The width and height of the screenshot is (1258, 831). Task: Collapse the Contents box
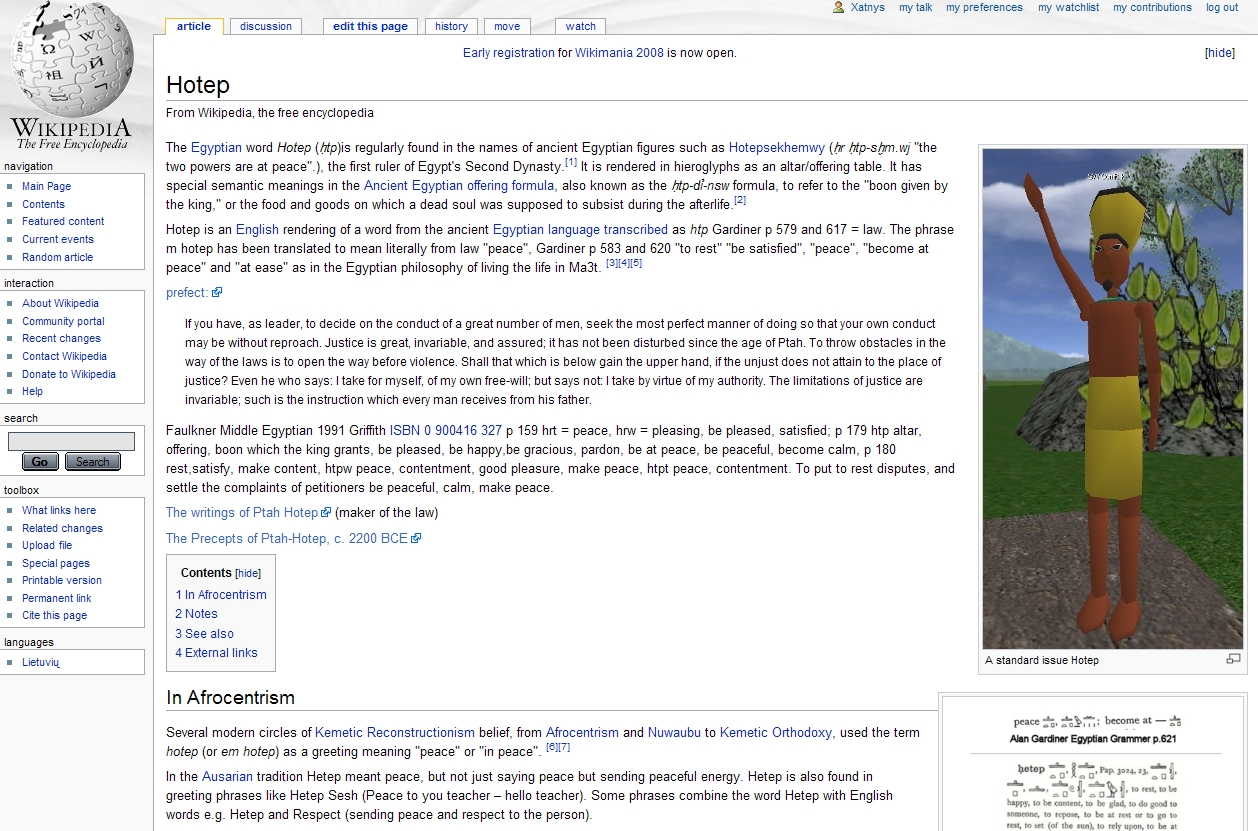(x=246, y=572)
